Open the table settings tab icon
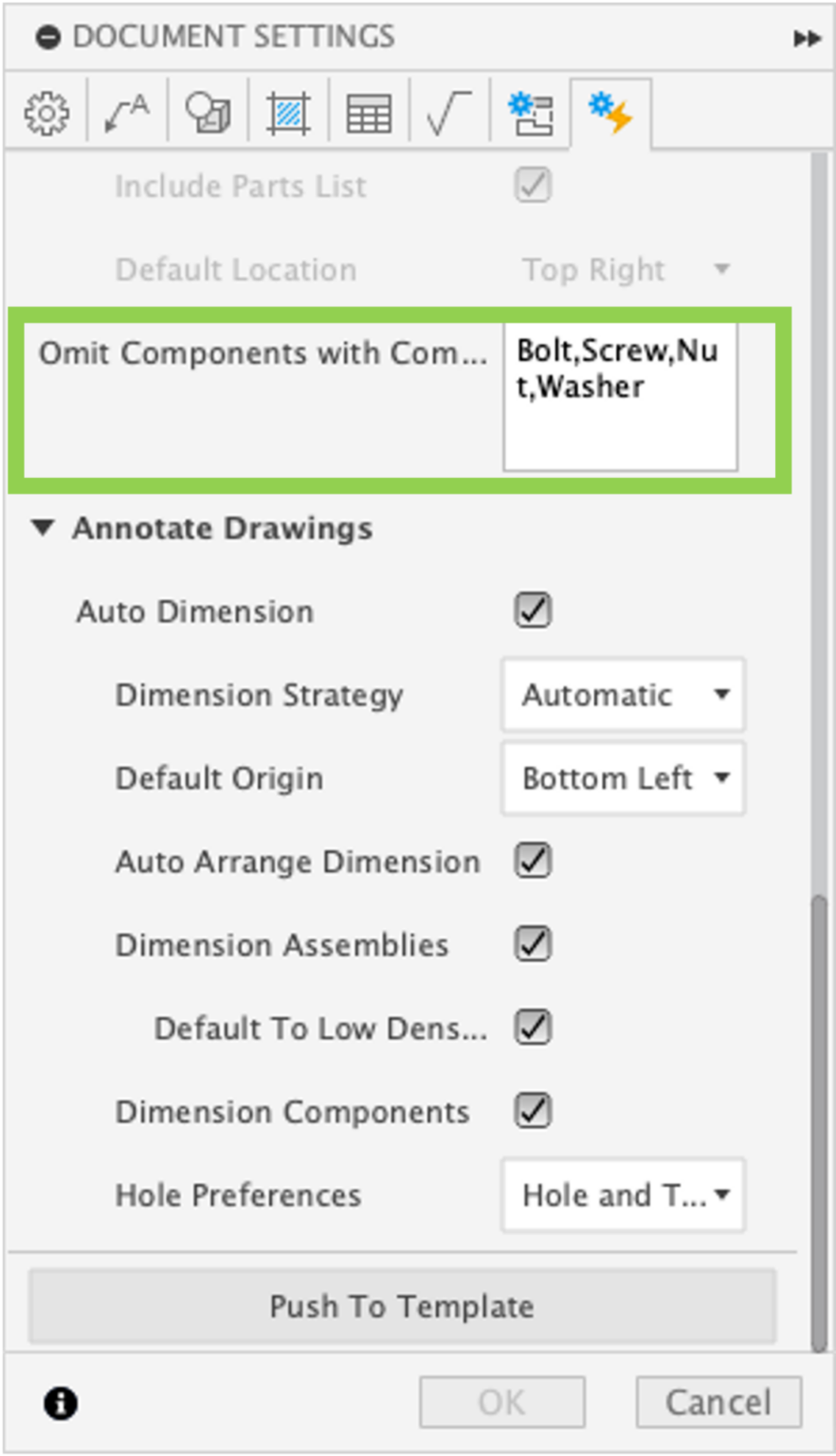 (x=369, y=115)
